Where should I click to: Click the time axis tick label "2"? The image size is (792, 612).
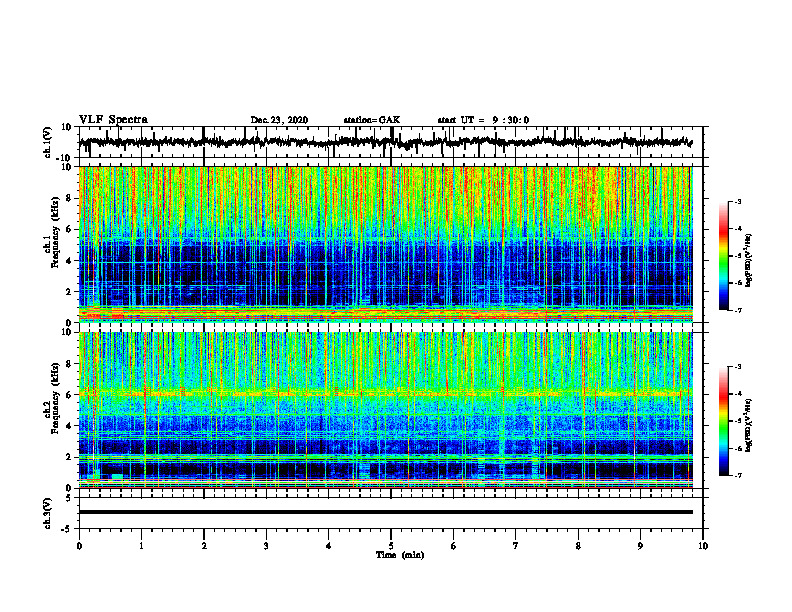204,546
